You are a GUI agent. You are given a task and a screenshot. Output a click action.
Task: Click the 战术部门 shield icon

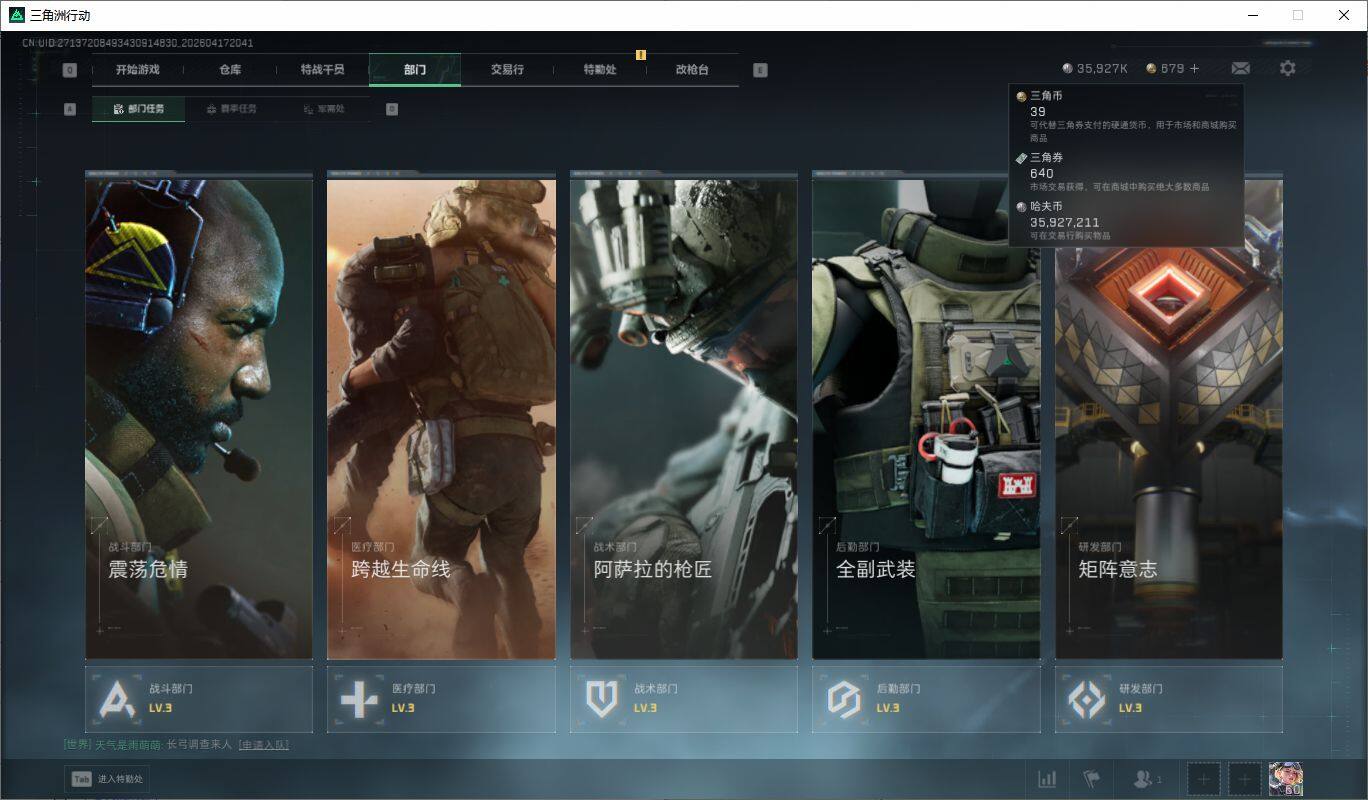tap(601, 698)
